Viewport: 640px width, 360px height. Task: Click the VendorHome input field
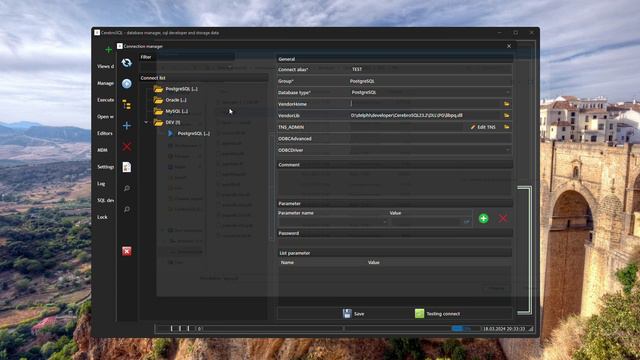tap(426, 104)
